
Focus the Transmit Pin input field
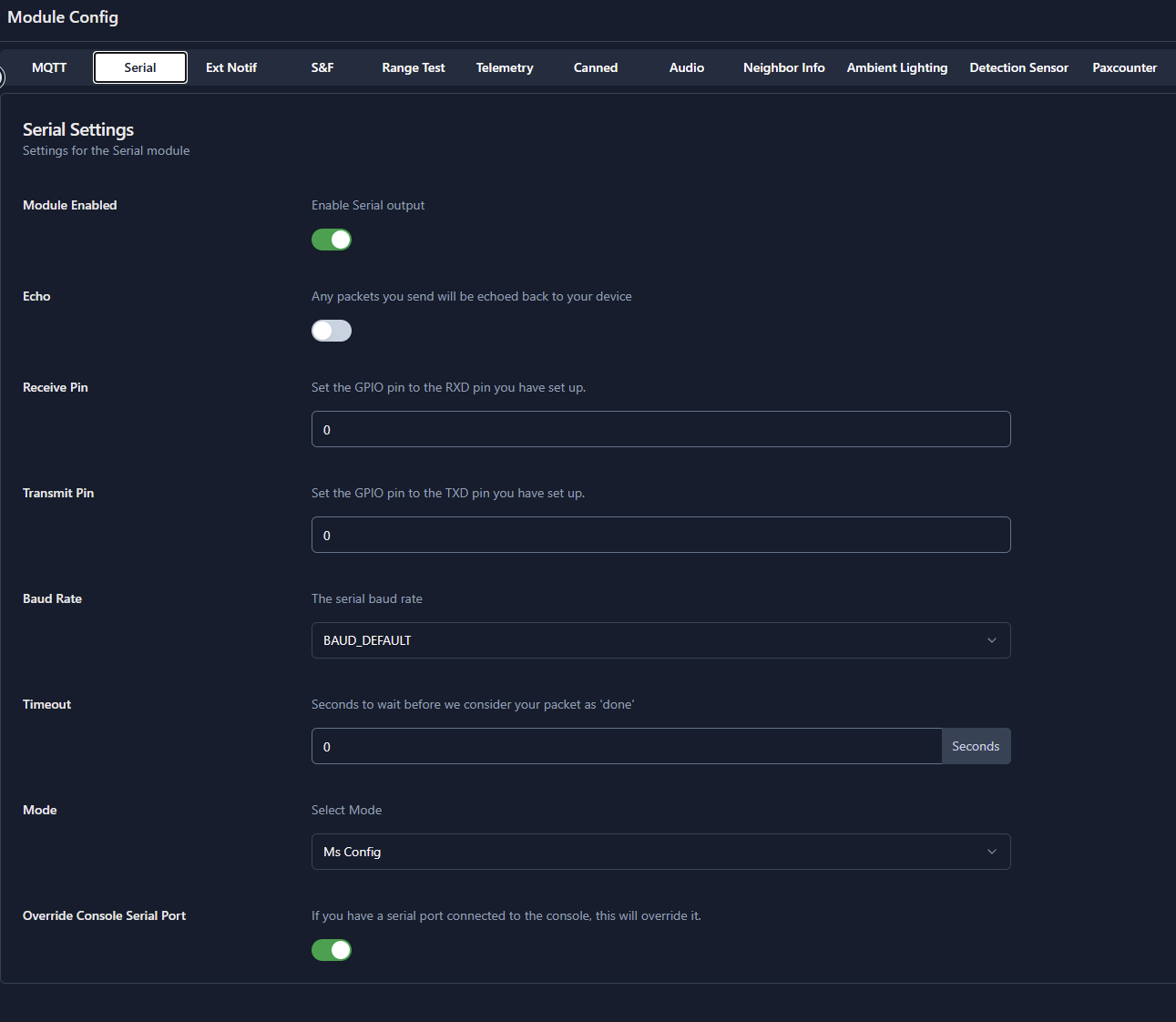pyautogui.click(x=660, y=535)
